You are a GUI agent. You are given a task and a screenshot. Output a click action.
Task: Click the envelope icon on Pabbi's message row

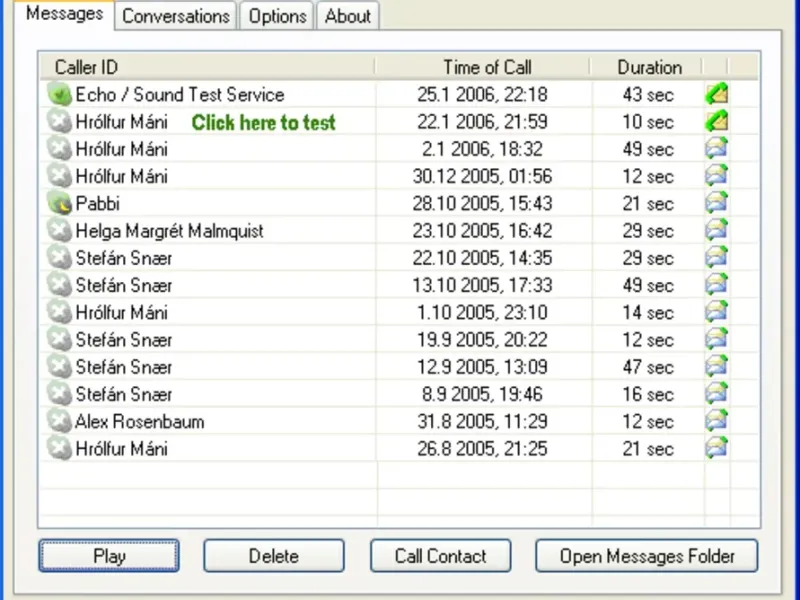(717, 203)
